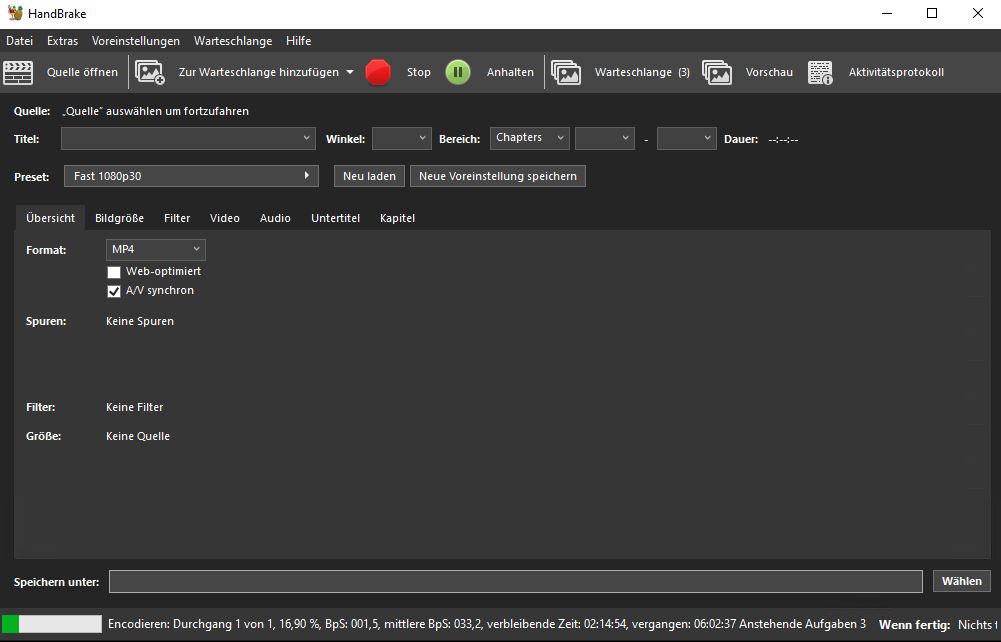Open the MP4 format dropdown
The width and height of the screenshot is (1001, 642).
tap(156, 250)
